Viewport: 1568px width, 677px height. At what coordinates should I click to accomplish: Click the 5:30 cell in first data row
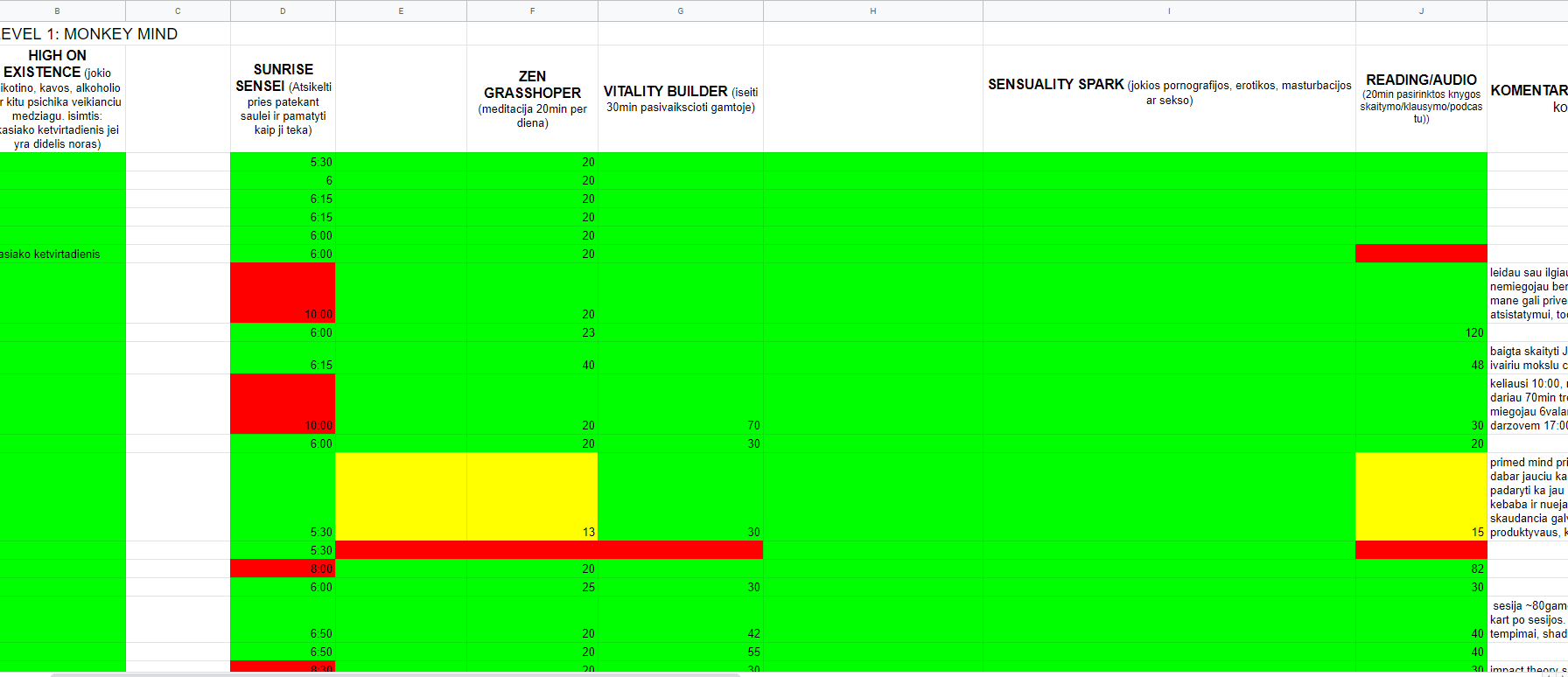click(x=283, y=162)
